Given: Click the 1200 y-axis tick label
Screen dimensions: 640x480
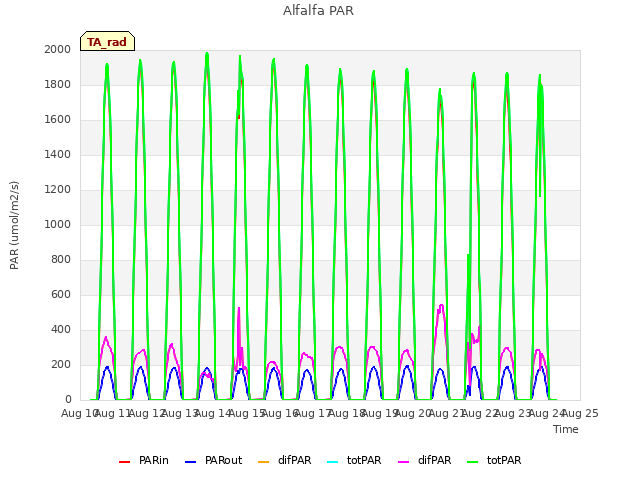Looking at the screenshot, I should (58, 189).
